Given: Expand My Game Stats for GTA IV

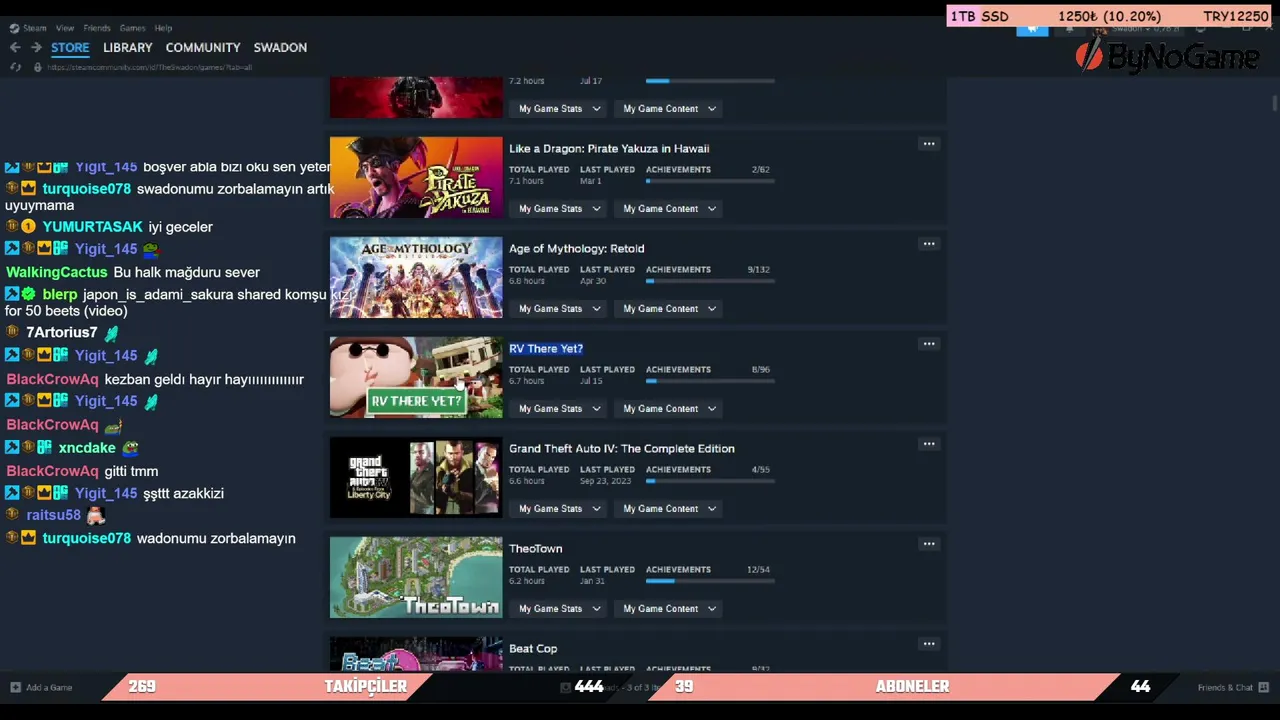Looking at the screenshot, I should [559, 509].
